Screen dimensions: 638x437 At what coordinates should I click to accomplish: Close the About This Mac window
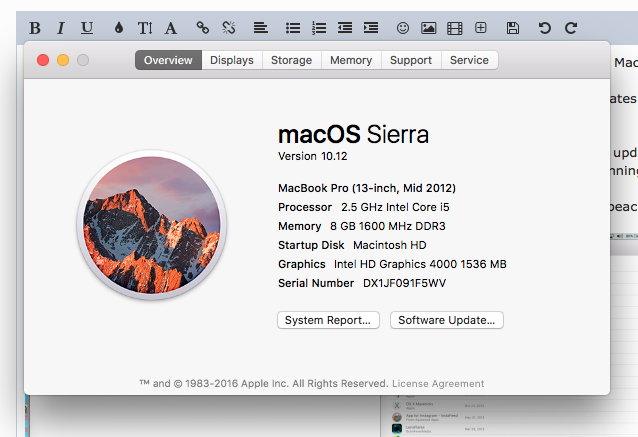pyautogui.click(x=43, y=60)
